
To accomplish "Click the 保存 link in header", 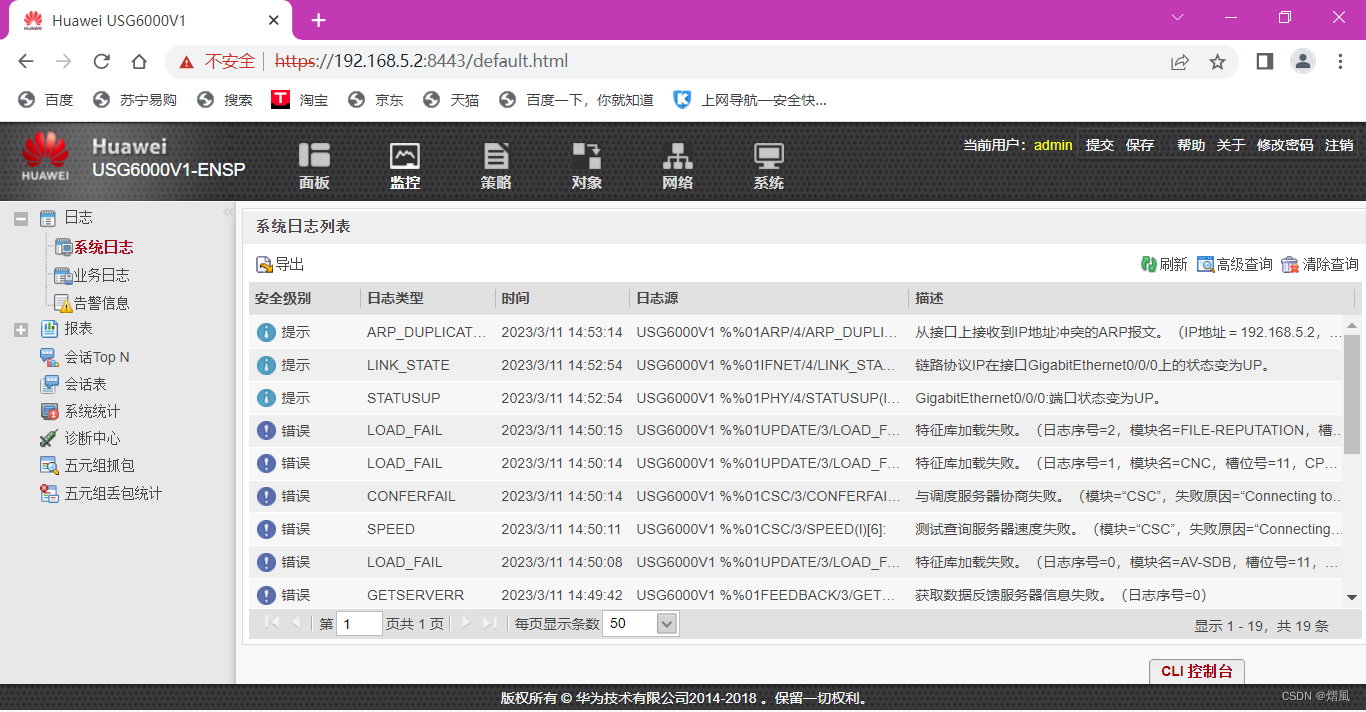I will click(x=1140, y=145).
